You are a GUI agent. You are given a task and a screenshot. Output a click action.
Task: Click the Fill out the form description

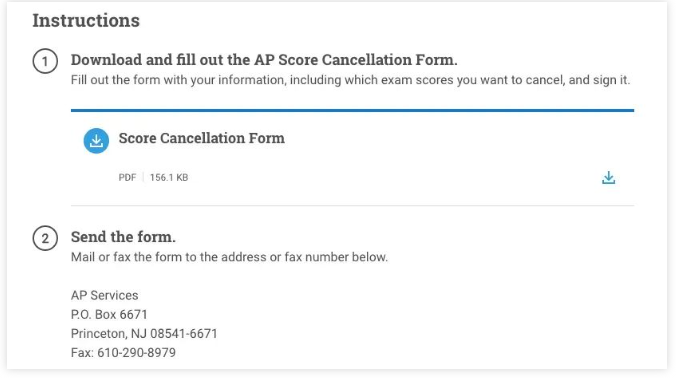pos(351,80)
